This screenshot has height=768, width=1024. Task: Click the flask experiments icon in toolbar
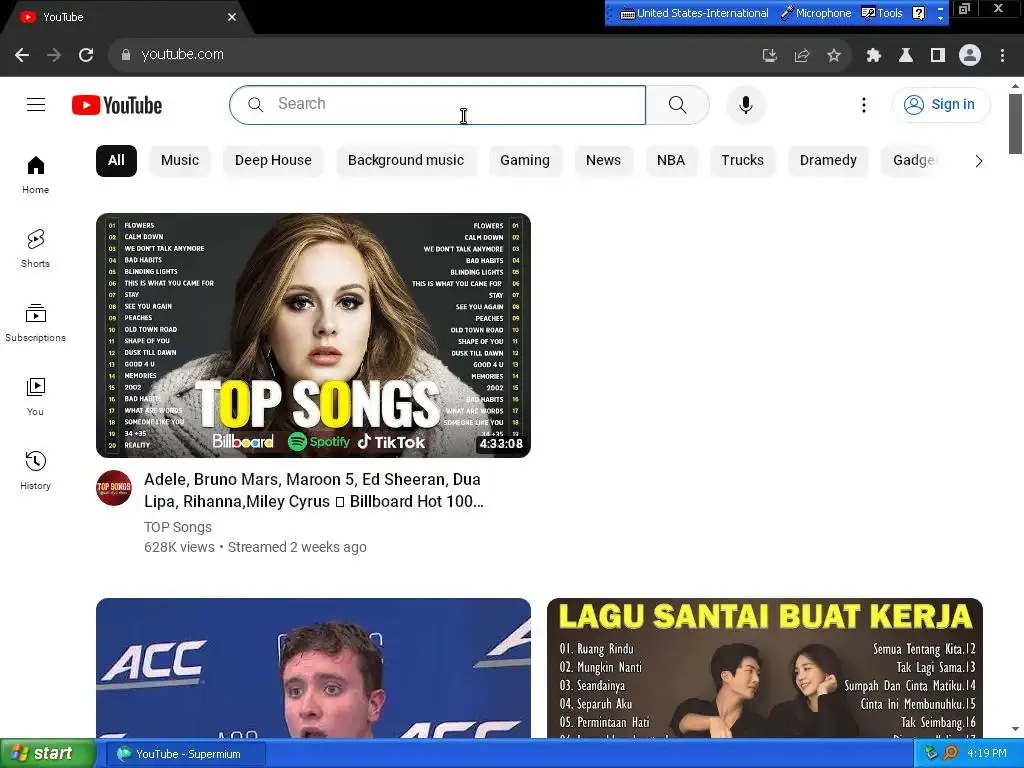pos(906,56)
